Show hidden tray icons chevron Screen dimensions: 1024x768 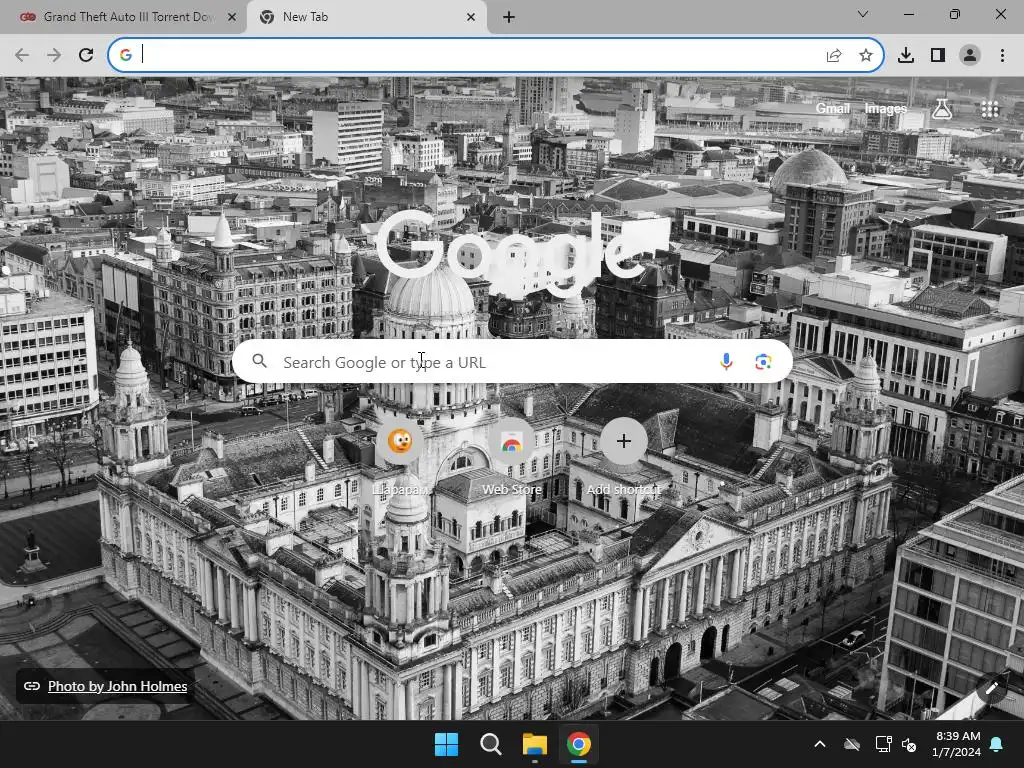point(820,744)
